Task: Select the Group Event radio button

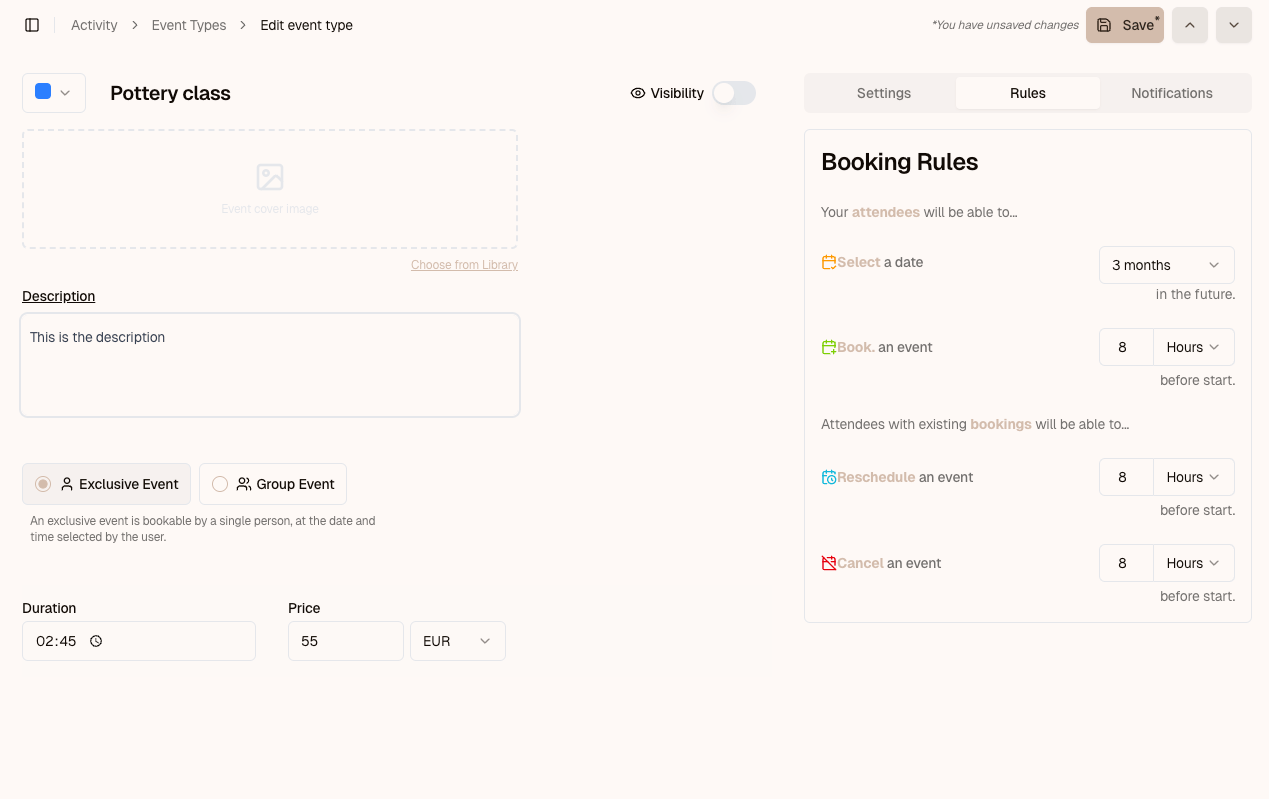Action: tap(220, 483)
